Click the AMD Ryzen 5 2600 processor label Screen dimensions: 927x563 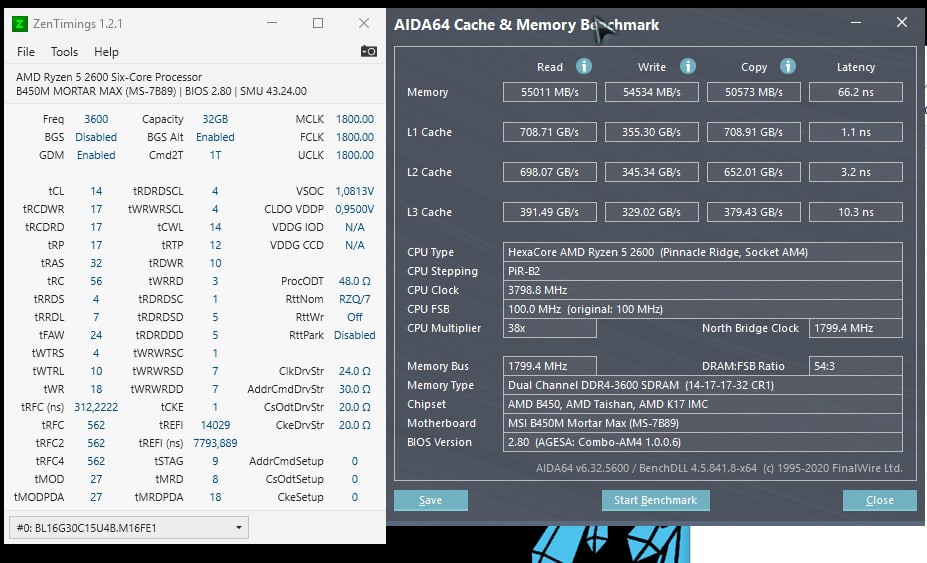coord(109,77)
